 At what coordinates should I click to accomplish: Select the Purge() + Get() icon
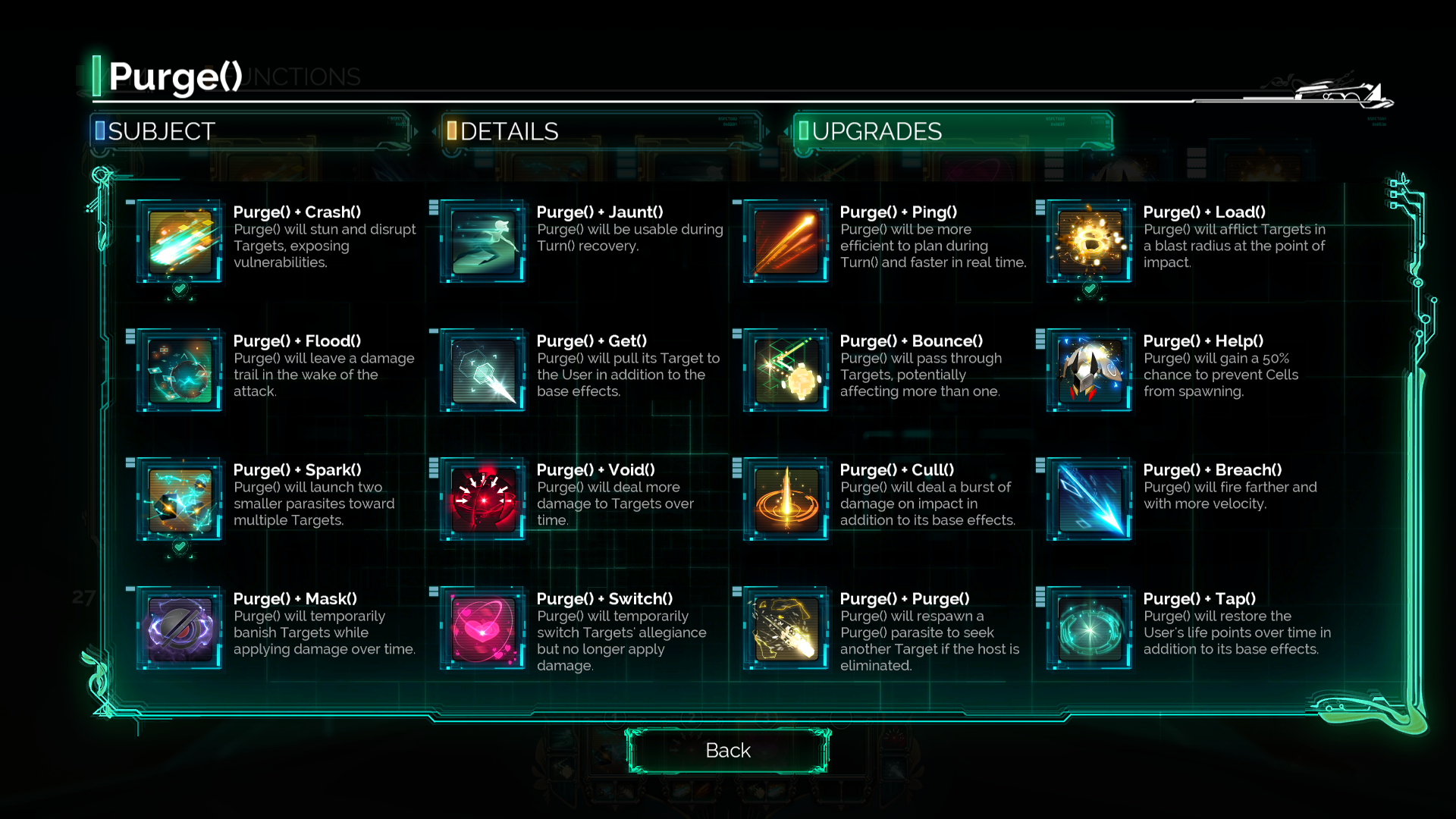coord(483,371)
